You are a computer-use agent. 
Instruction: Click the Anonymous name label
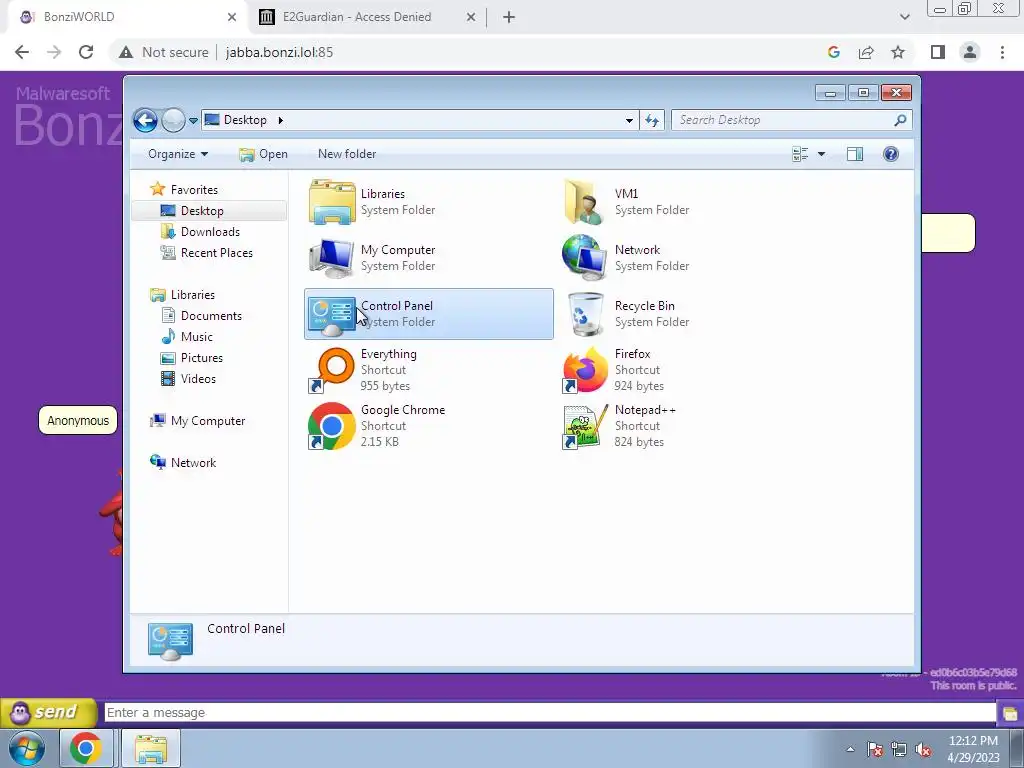[78, 421]
